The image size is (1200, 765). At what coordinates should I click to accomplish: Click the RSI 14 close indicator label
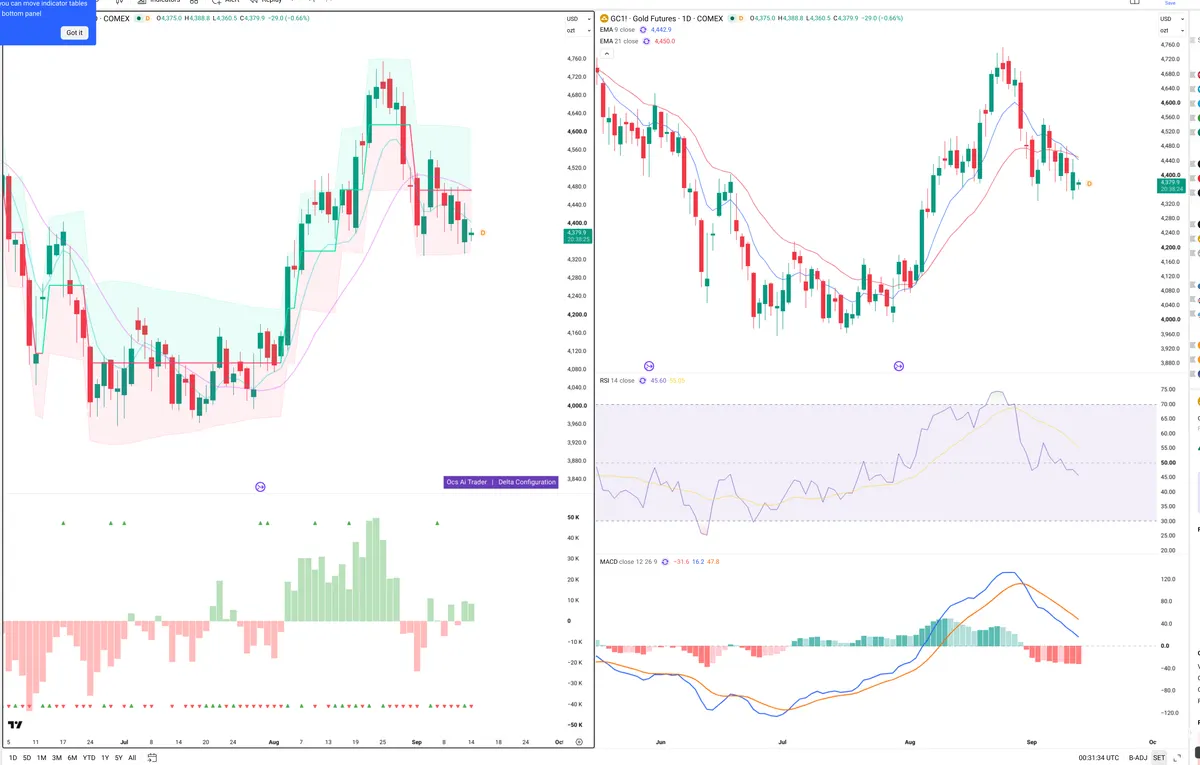point(617,381)
